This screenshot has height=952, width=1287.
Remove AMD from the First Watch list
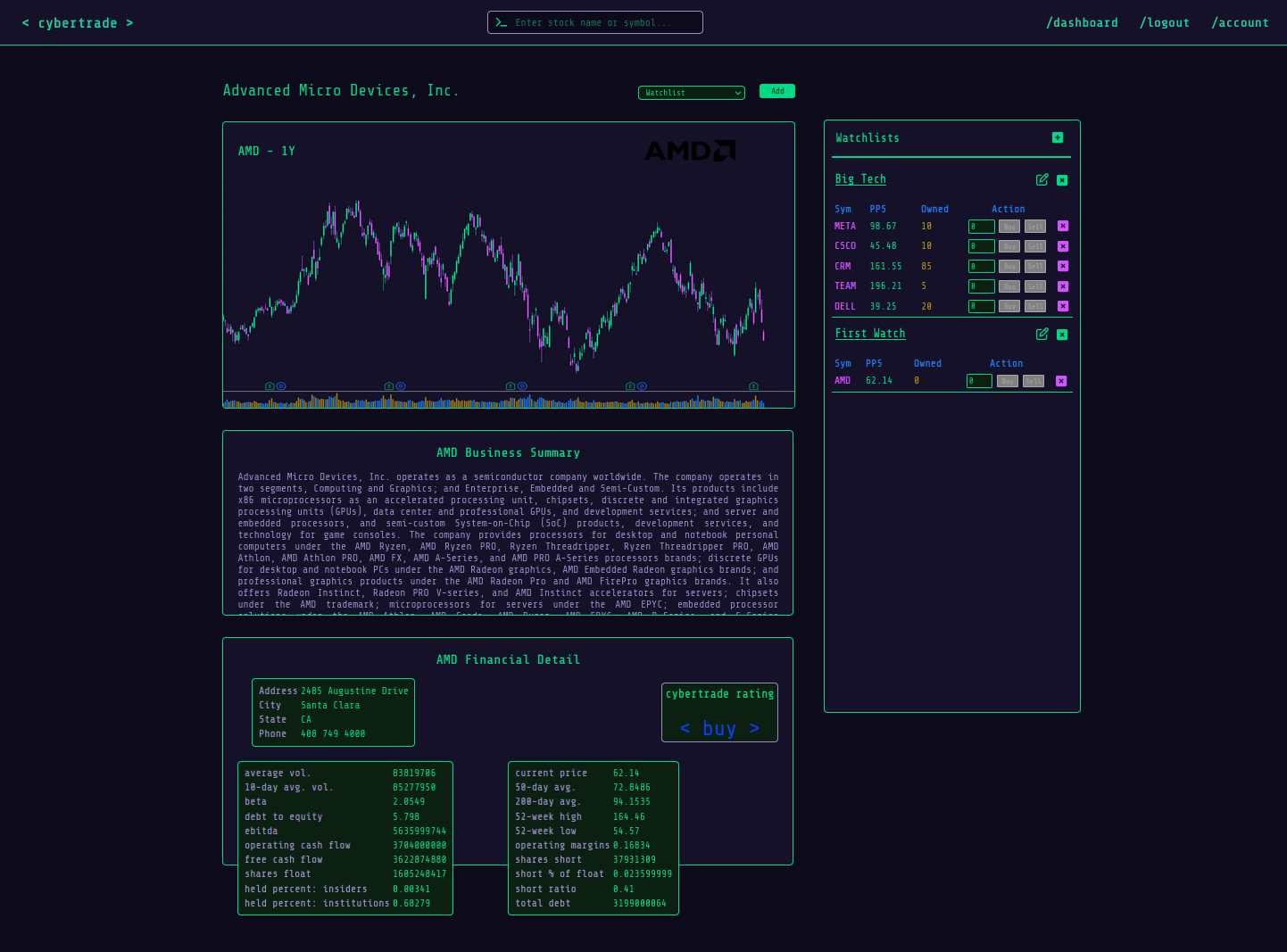click(x=1061, y=380)
